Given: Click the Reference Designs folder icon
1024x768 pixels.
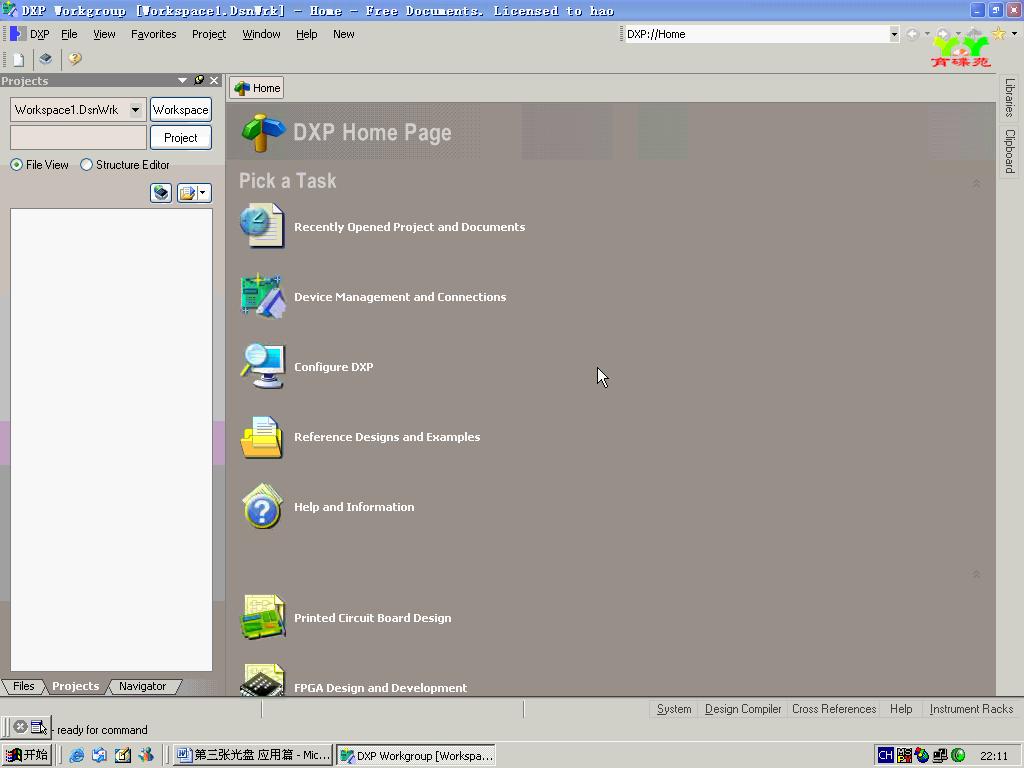Looking at the screenshot, I should pyautogui.click(x=261, y=437).
